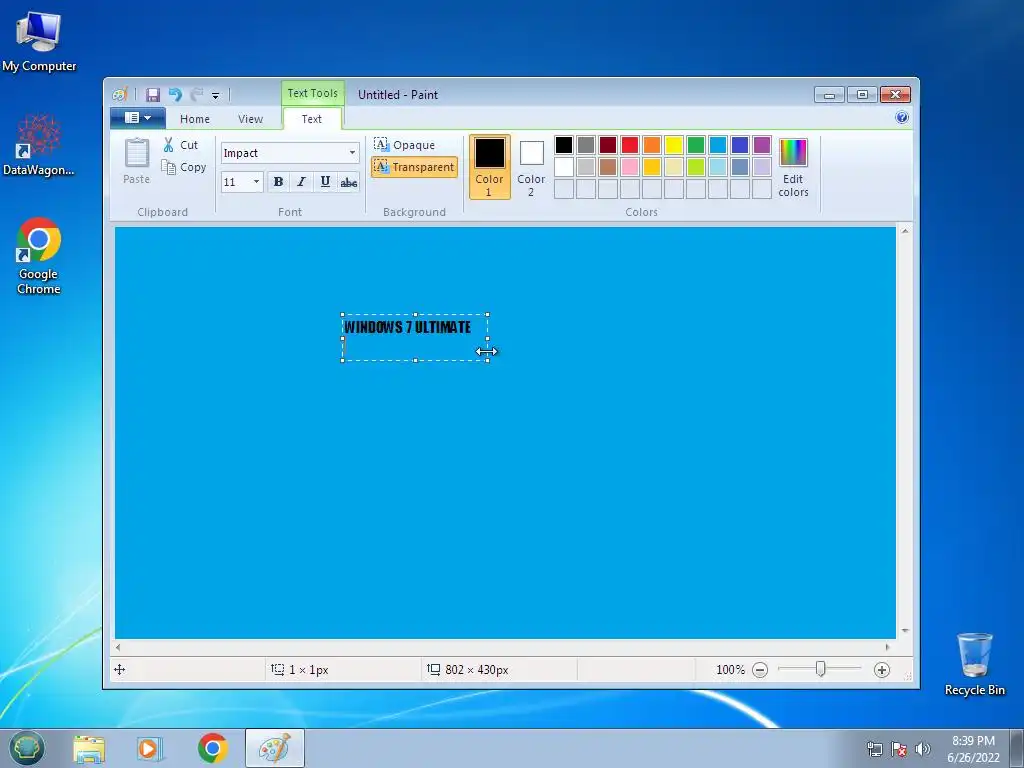This screenshot has width=1024, height=768.
Task: Click the Save icon in quick access toolbar
Action: tap(153, 95)
